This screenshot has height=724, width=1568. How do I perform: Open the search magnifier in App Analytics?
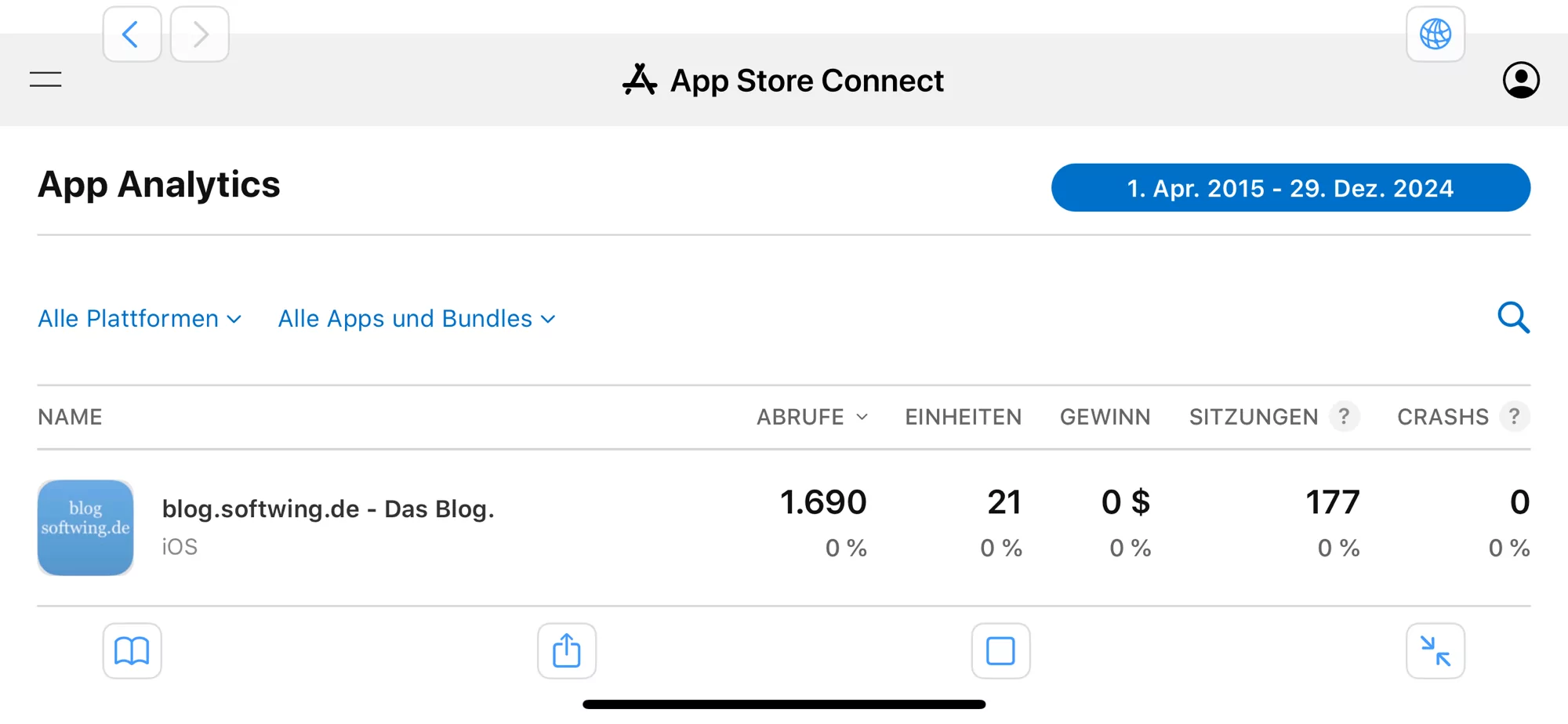click(1513, 318)
